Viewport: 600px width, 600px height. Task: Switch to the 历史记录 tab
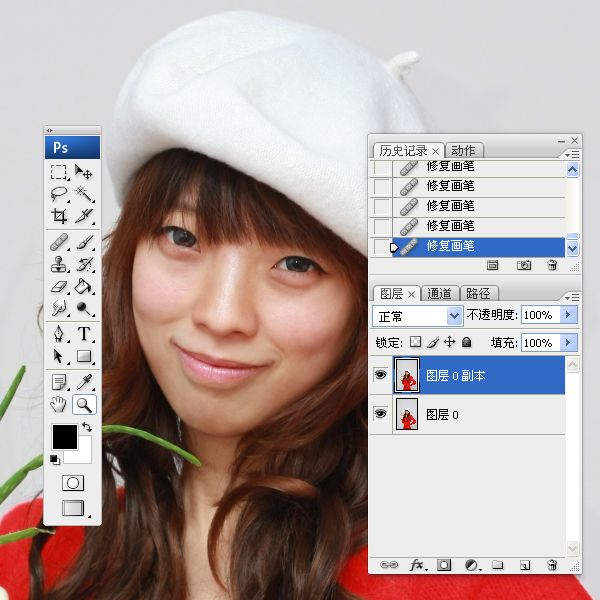point(403,151)
